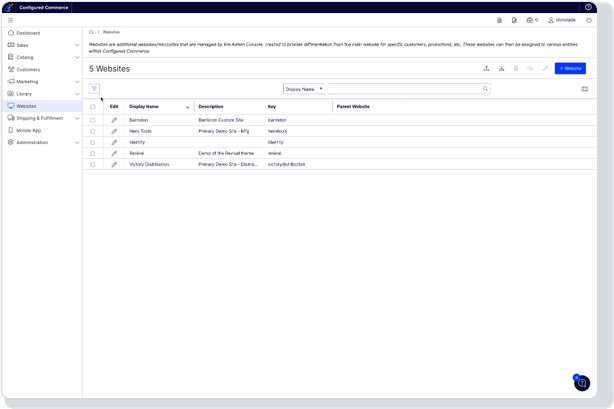
Task: Open Customers from the sidebar
Action: [x=28, y=69]
